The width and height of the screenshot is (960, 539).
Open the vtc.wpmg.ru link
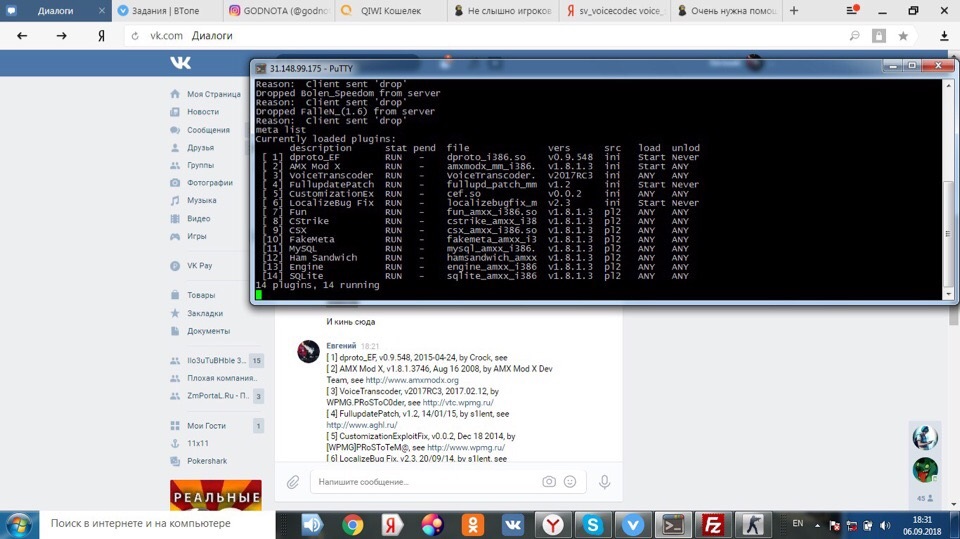click(458, 402)
